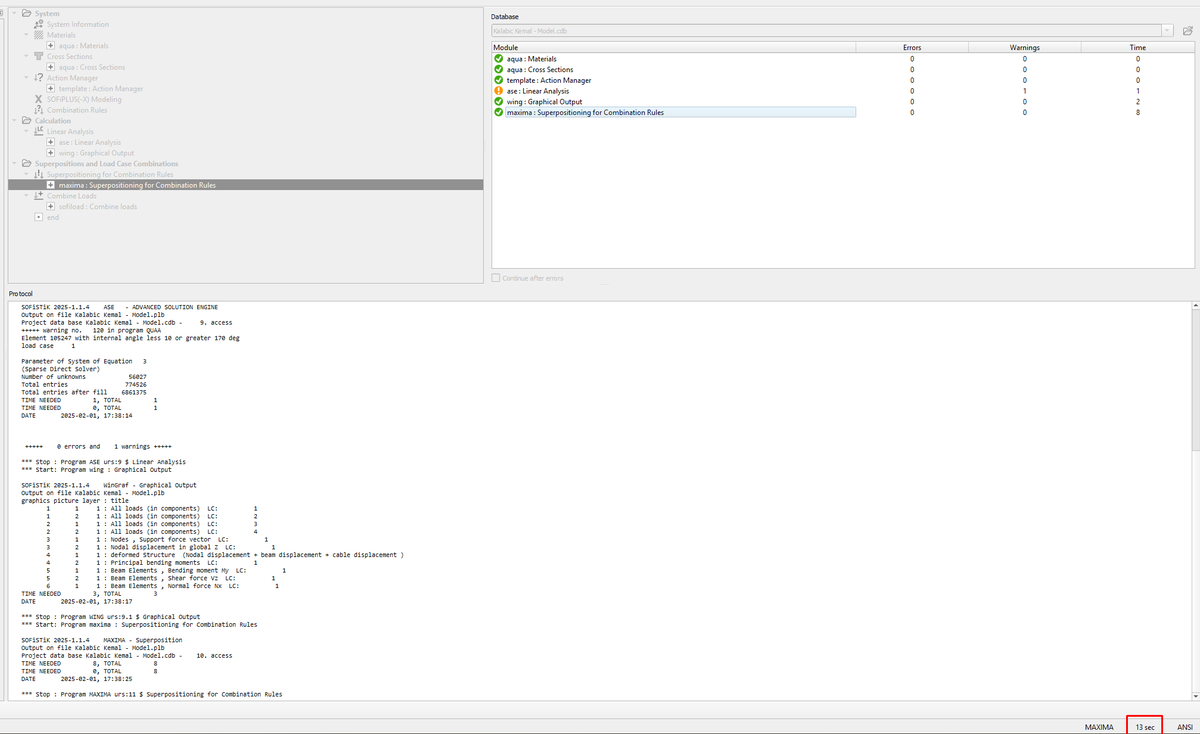Select the SOFiPLUS(-X) Modeling tree item
This screenshot has height=734, width=1200.
(x=83, y=99)
